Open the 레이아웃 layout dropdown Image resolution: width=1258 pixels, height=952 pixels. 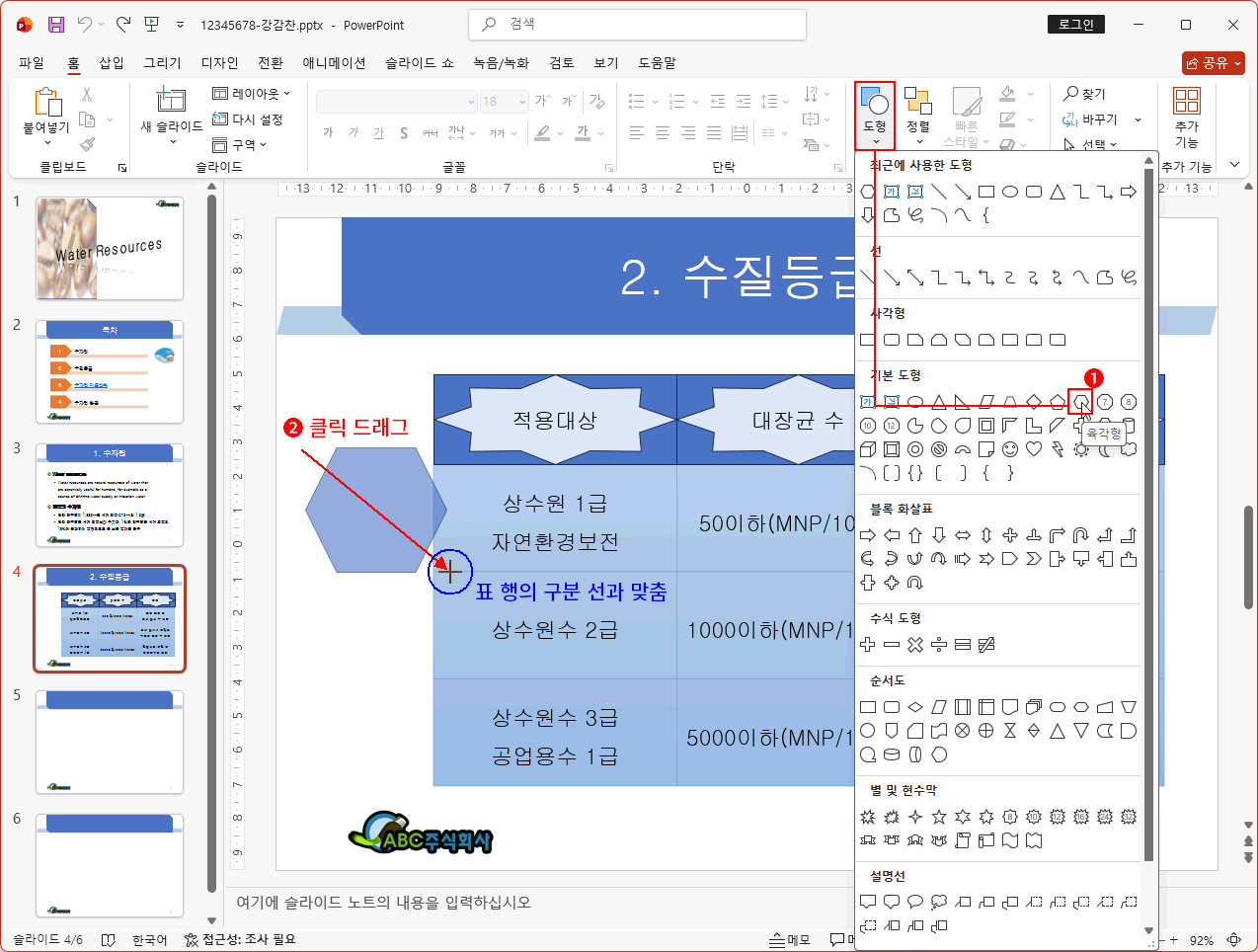pyautogui.click(x=252, y=94)
